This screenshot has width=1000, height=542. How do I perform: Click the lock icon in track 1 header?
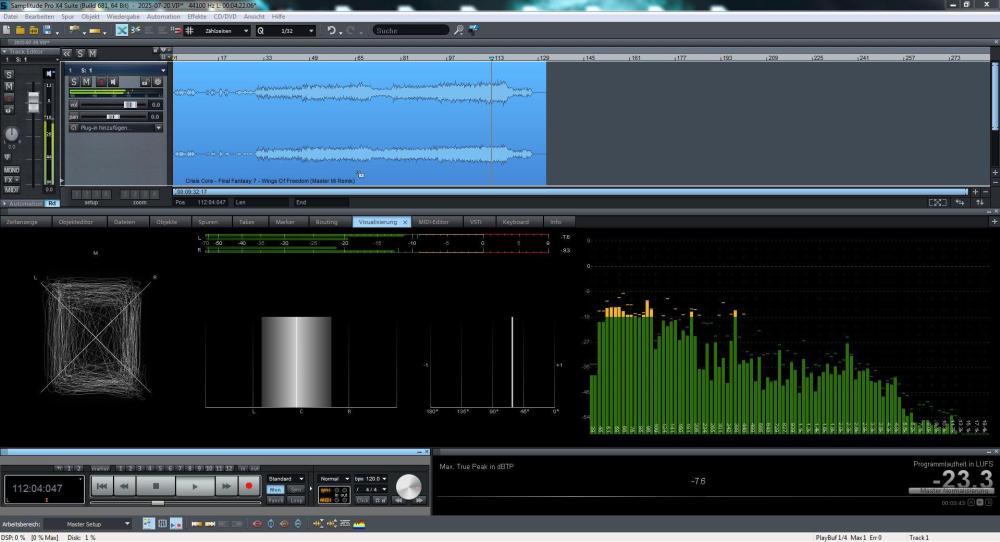[145, 82]
